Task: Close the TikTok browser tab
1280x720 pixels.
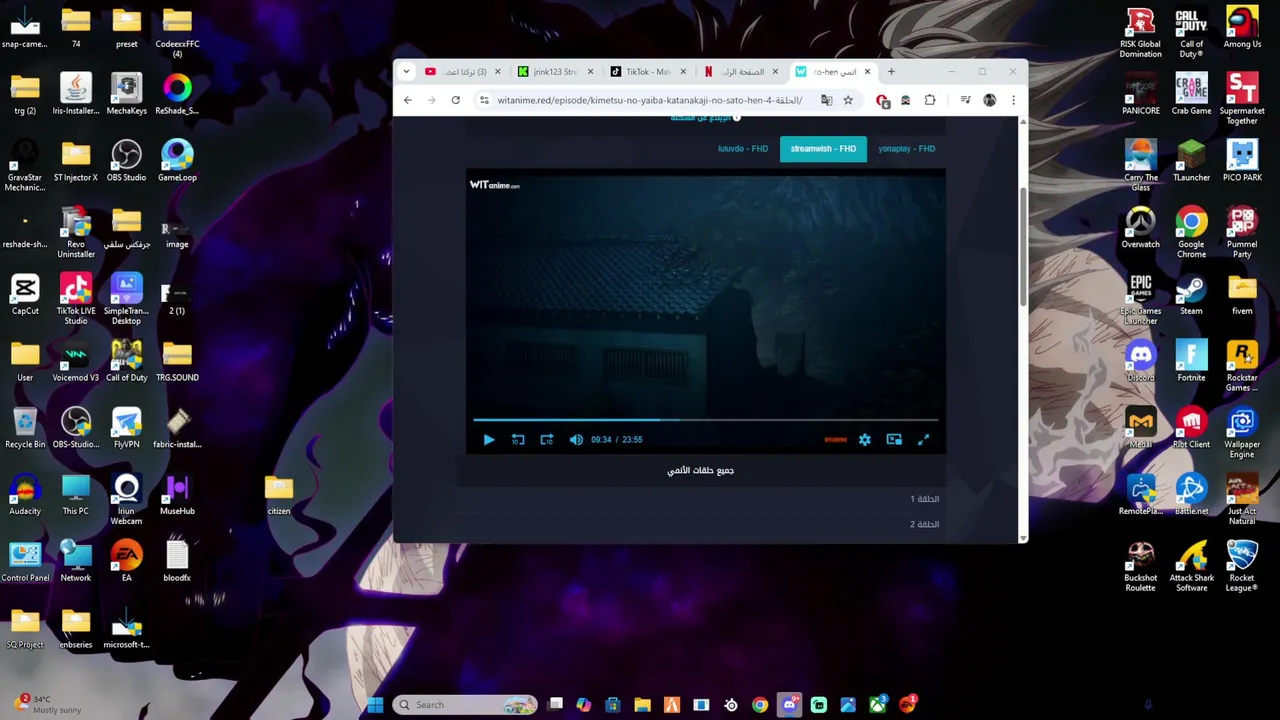Action: [x=683, y=72]
